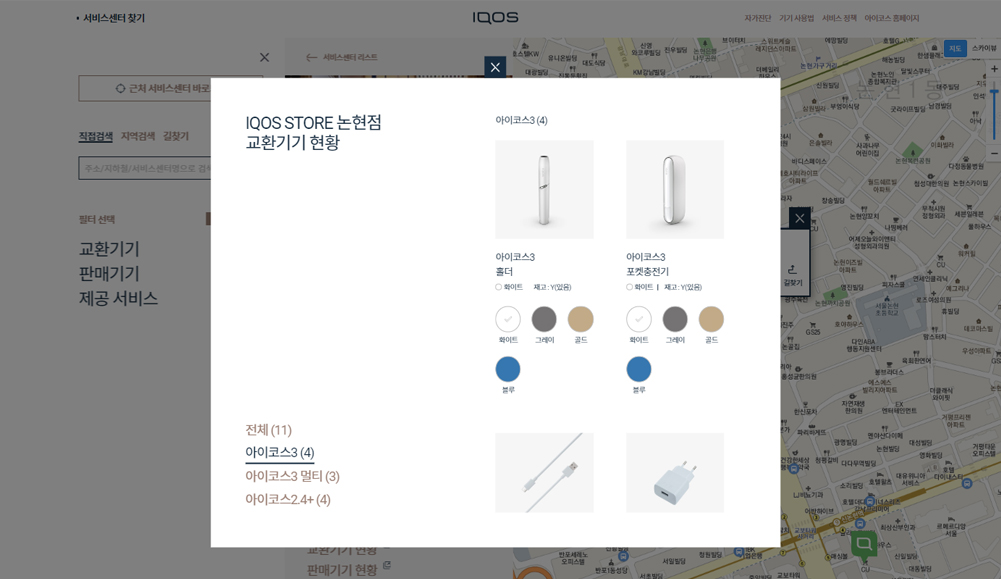This screenshot has height=579, width=1001.
Task: Switch to 아이코스3 멀티 (3) category
Action: (292, 476)
